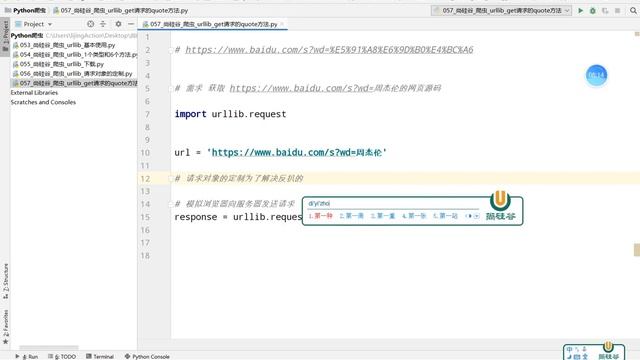Viewport: 640px width, 360px height.
Task: Click the baidu URL link on line 2
Action: (329, 50)
